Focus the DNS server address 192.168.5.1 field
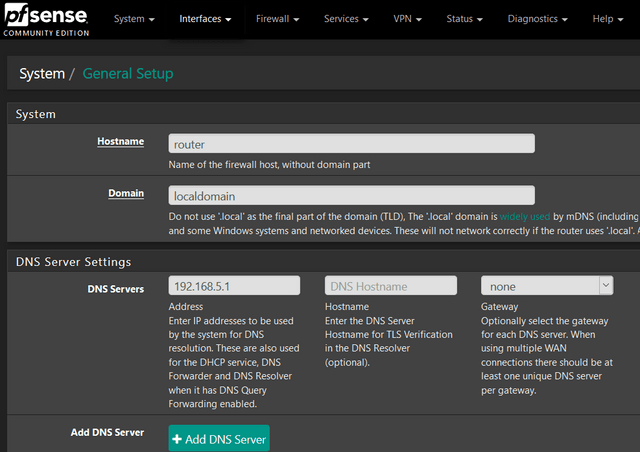 [234, 286]
